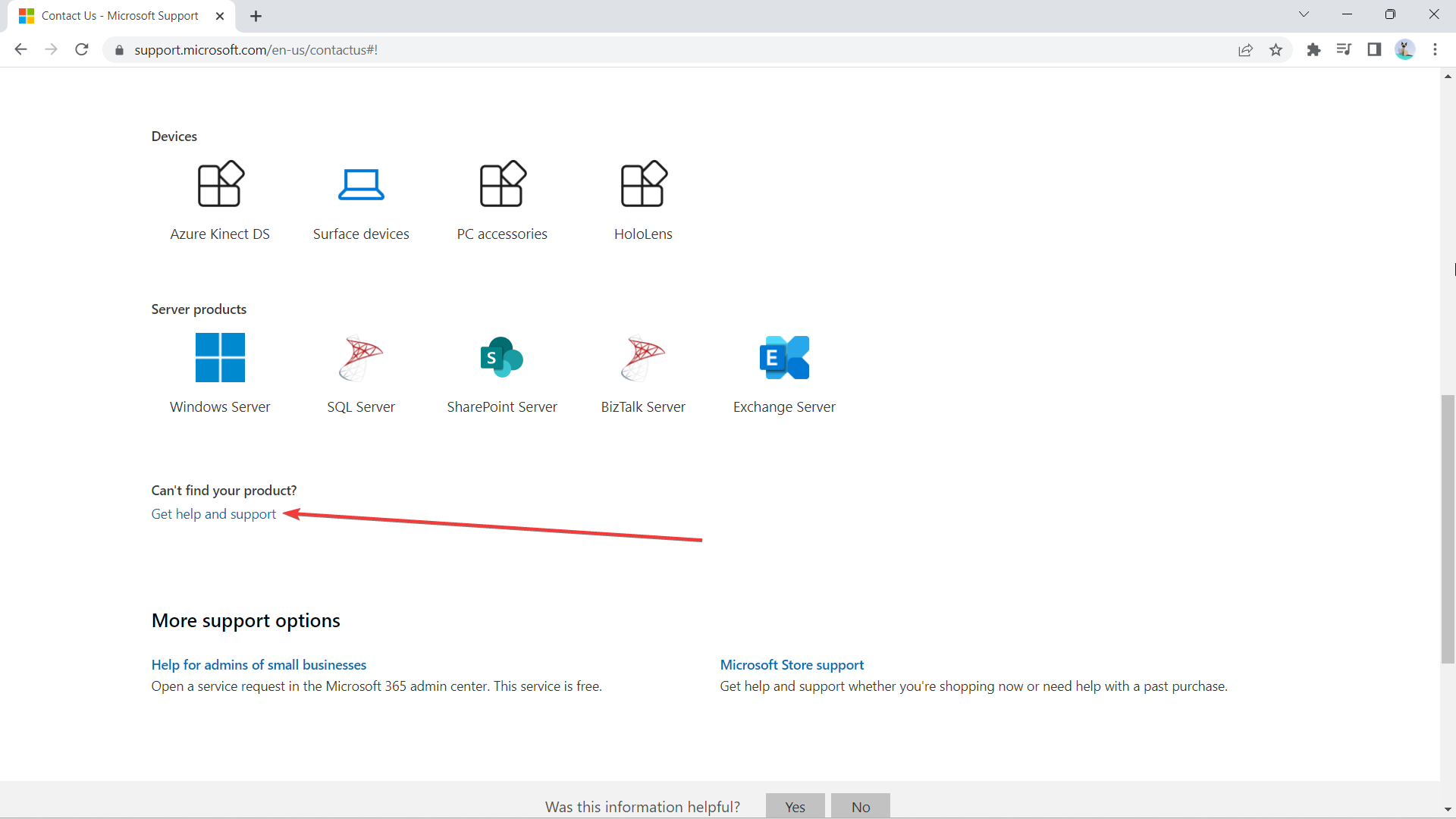Click the Get help and support link
Image resolution: width=1456 pixels, height=819 pixels.
click(213, 514)
